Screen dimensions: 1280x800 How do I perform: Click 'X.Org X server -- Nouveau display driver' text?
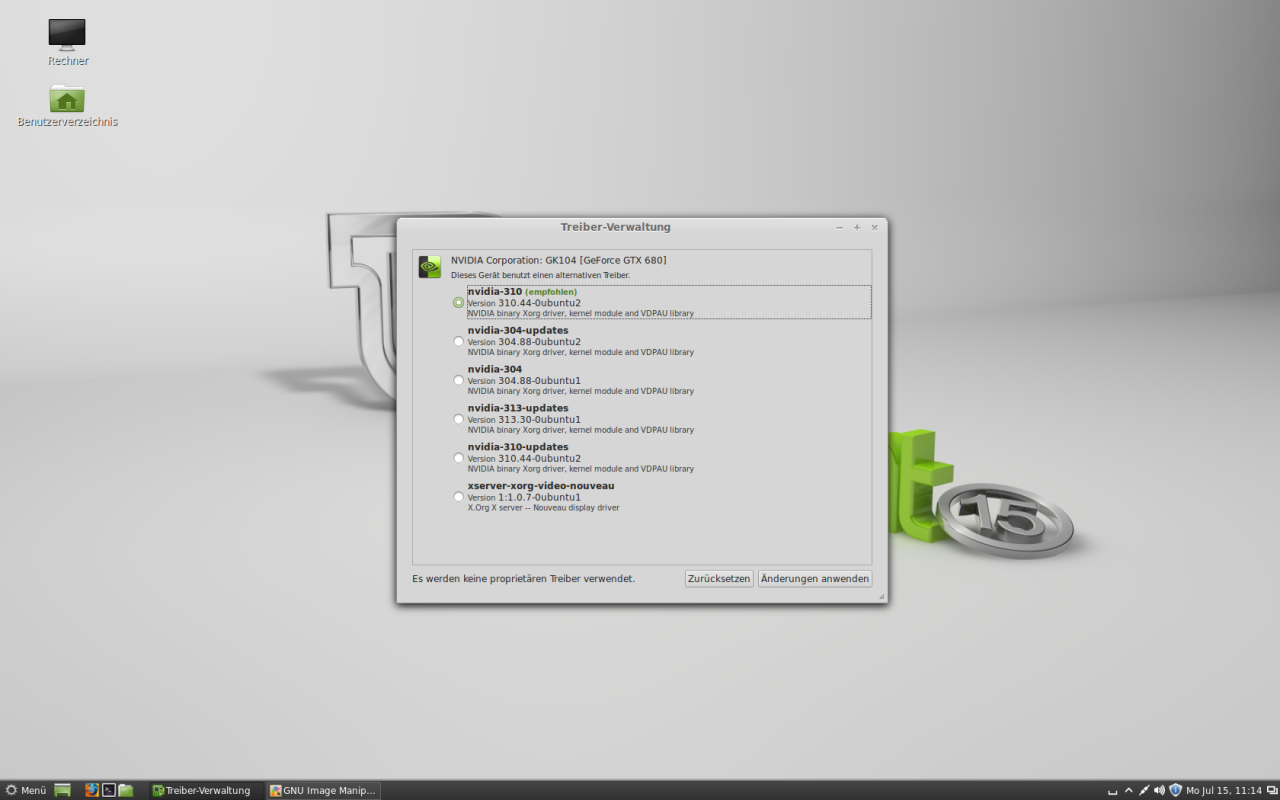543,508
